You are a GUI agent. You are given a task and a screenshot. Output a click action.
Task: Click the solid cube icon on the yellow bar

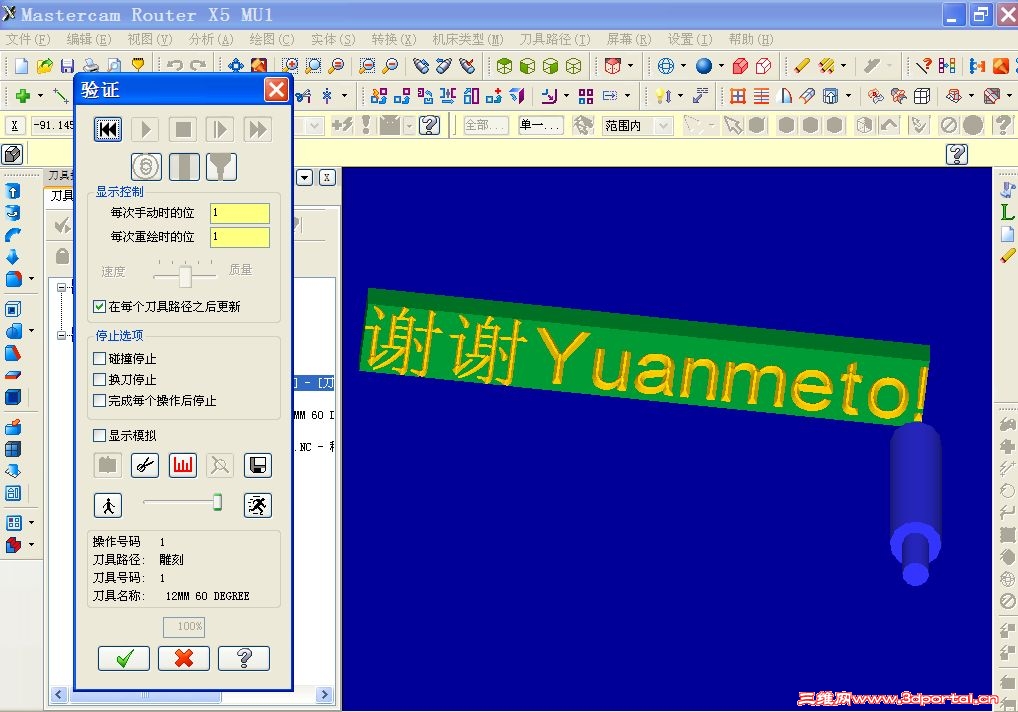12,154
